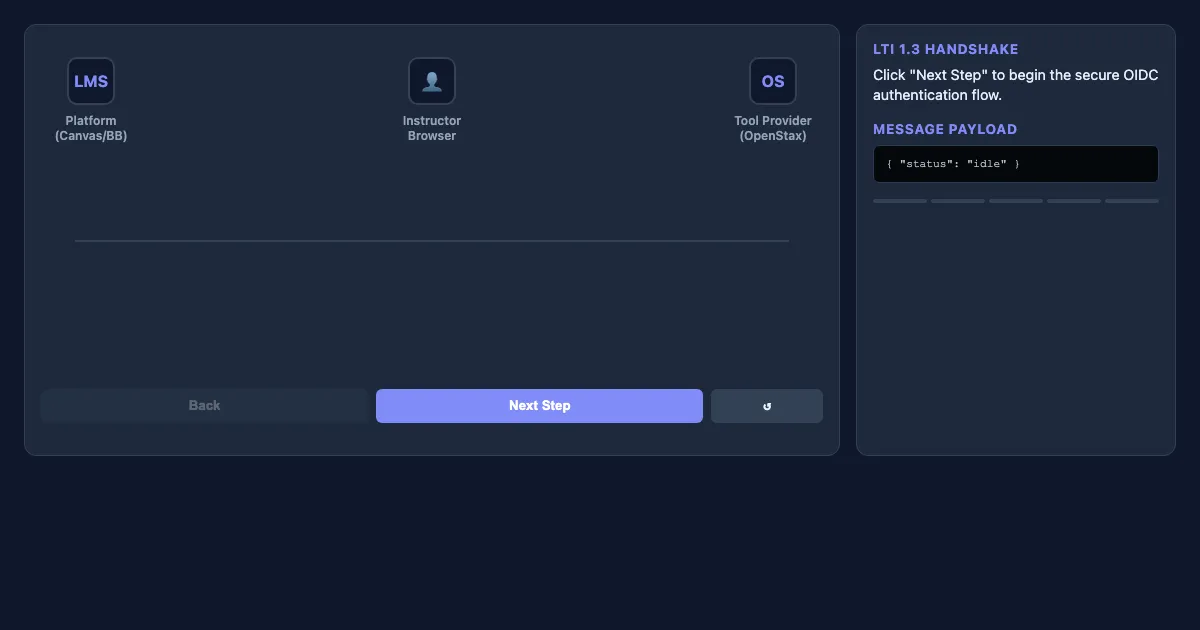Image resolution: width=1200 pixels, height=630 pixels.
Task: Click the "LTI 1.3 HANDSHAKE" heading
Action: pyautogui.click(x=945, y=49)
